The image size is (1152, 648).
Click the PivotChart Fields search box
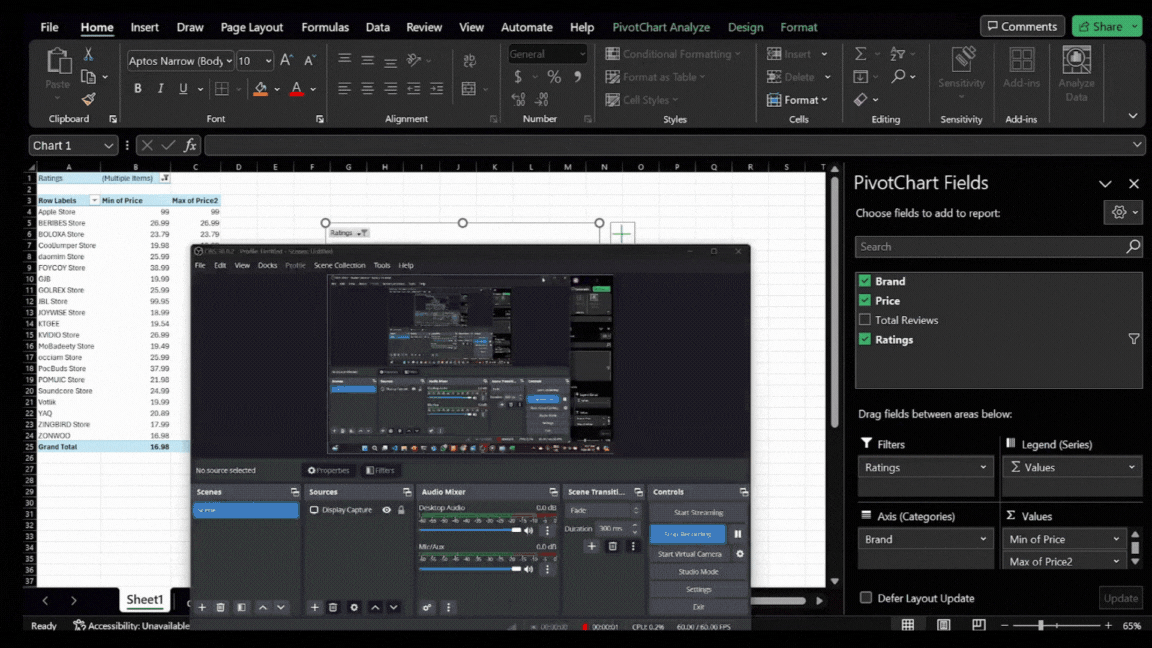[x=998, y=247]
